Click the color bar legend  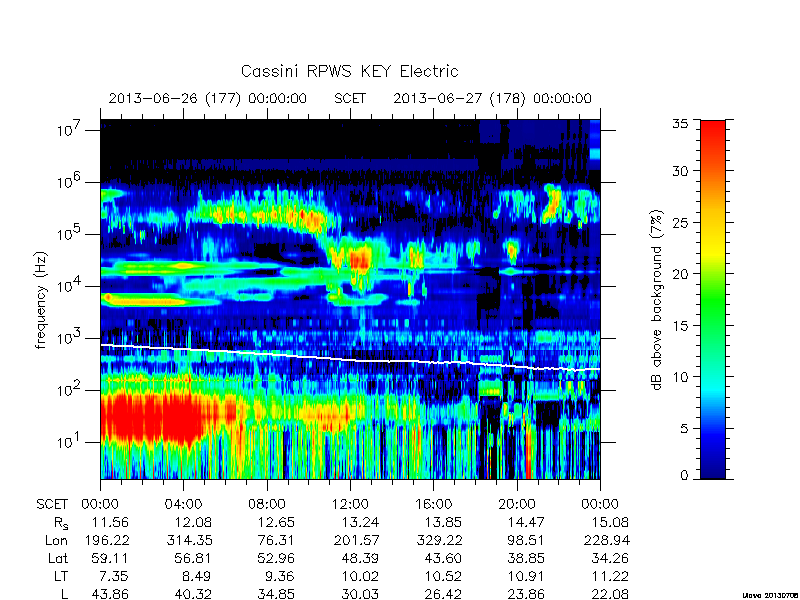(x=713, y=299)
